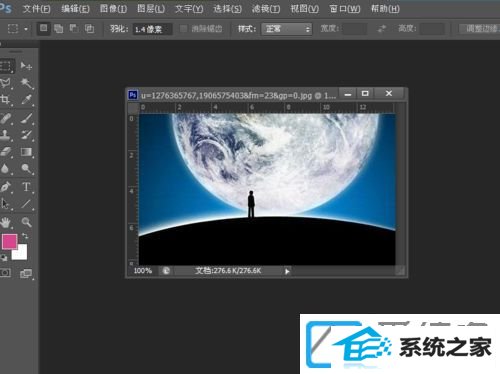Select the Move tool

point(26,66)
